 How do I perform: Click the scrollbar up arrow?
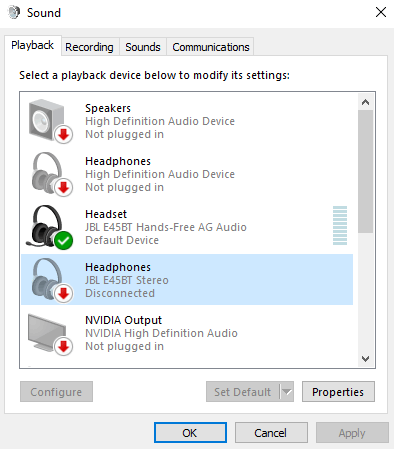click(366, 102)
